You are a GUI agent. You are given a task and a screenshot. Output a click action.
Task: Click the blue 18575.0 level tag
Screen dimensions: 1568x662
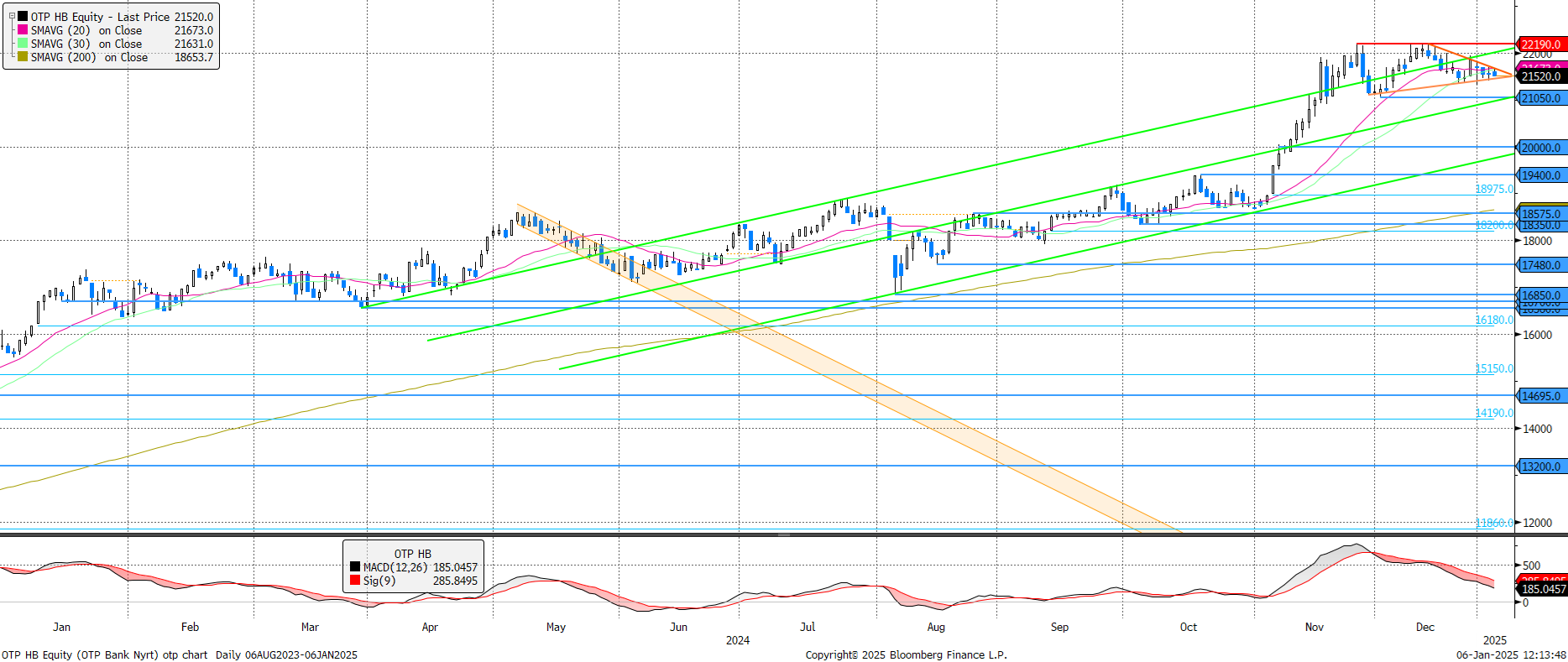(1541, 213)
